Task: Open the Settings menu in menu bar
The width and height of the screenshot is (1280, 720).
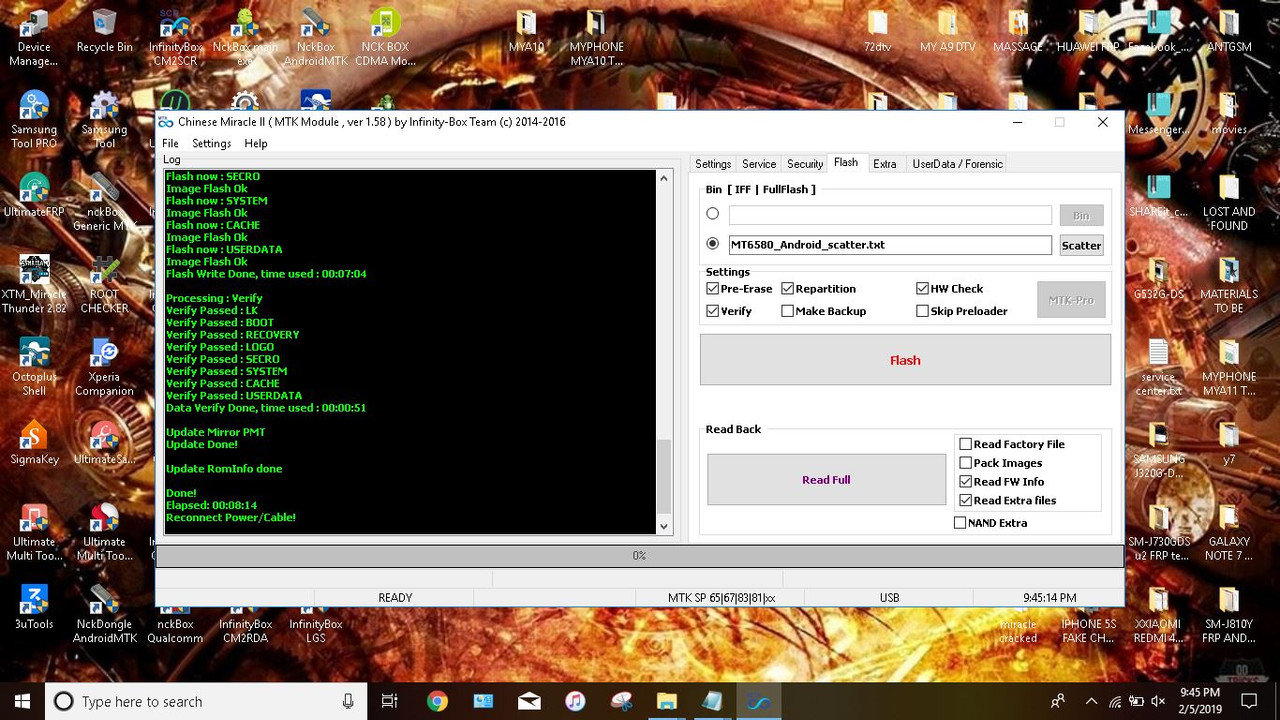Action: point(211,143)
